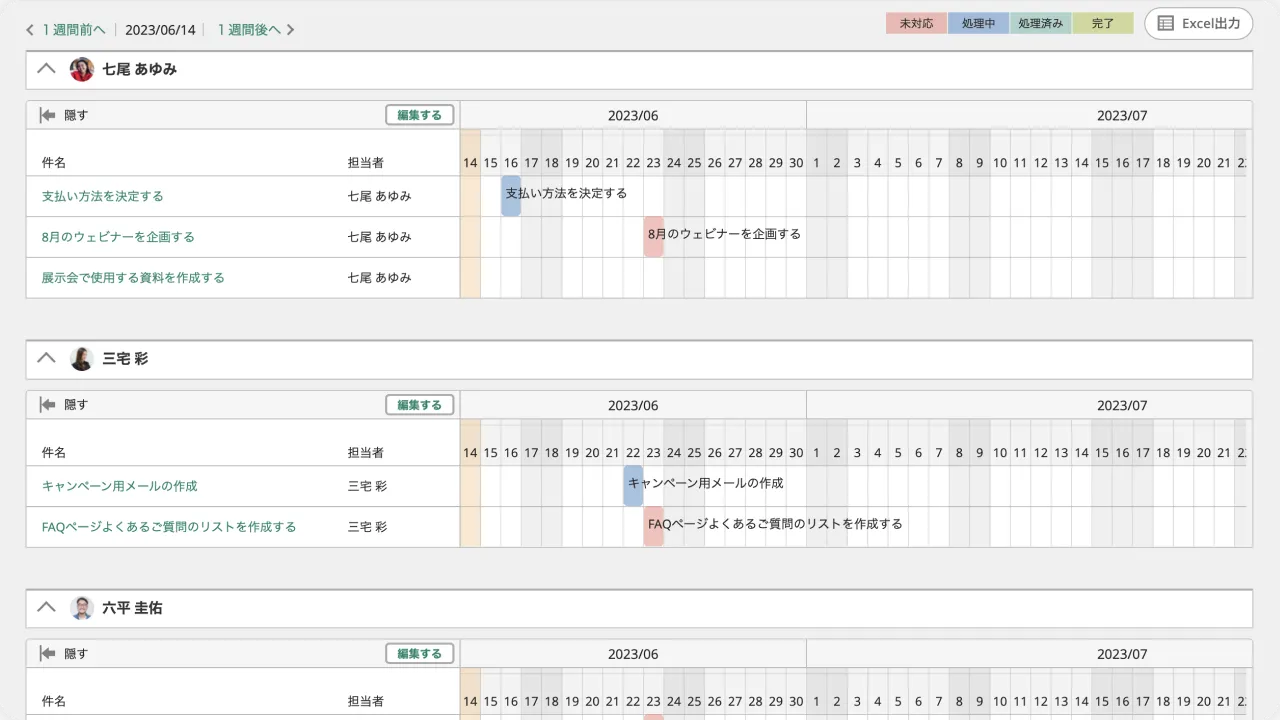Click the green 完了 status color swatch
Image resolution: width=1280 pixels, height=720 pixels.
click(x=1103, y=22)
